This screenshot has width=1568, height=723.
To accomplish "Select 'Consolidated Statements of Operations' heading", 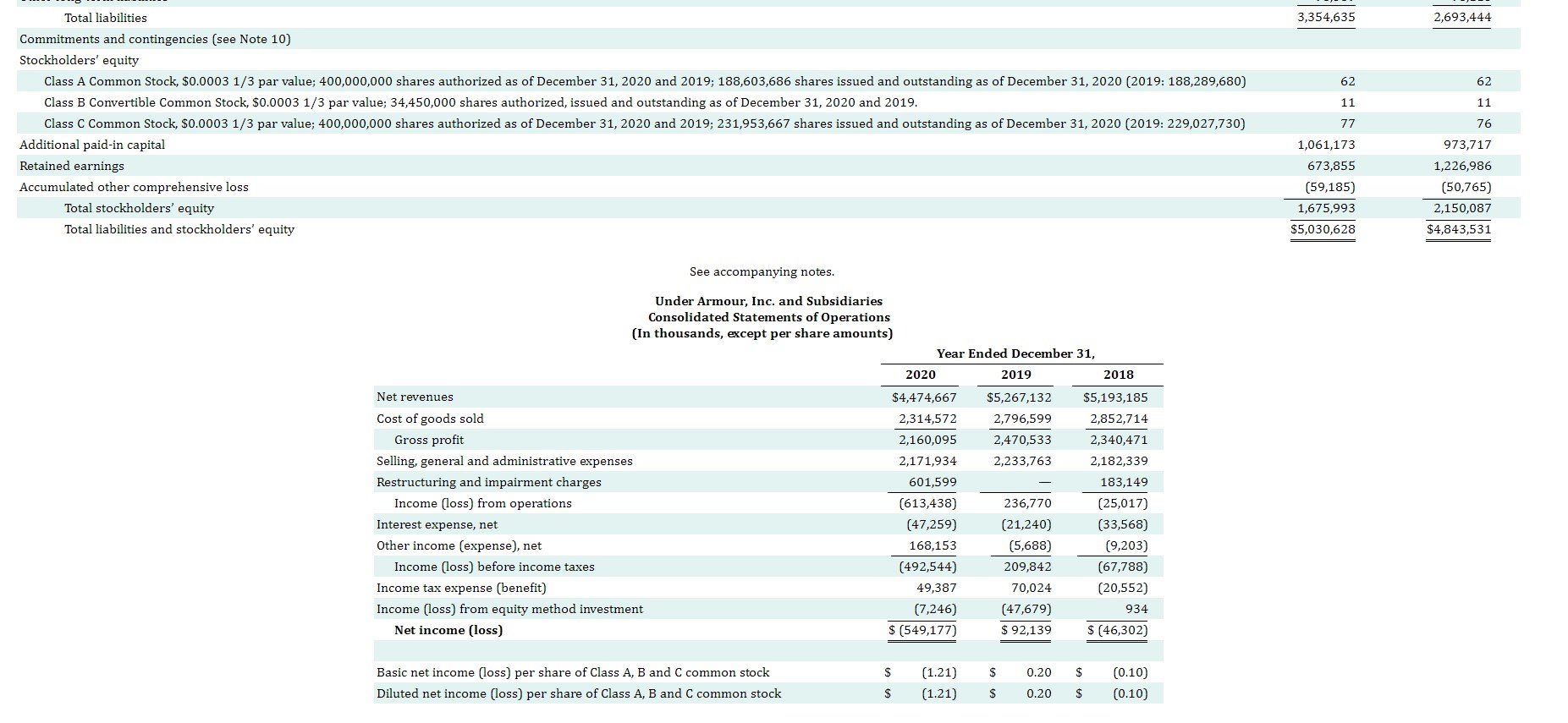I will click(x=769, y=317).
